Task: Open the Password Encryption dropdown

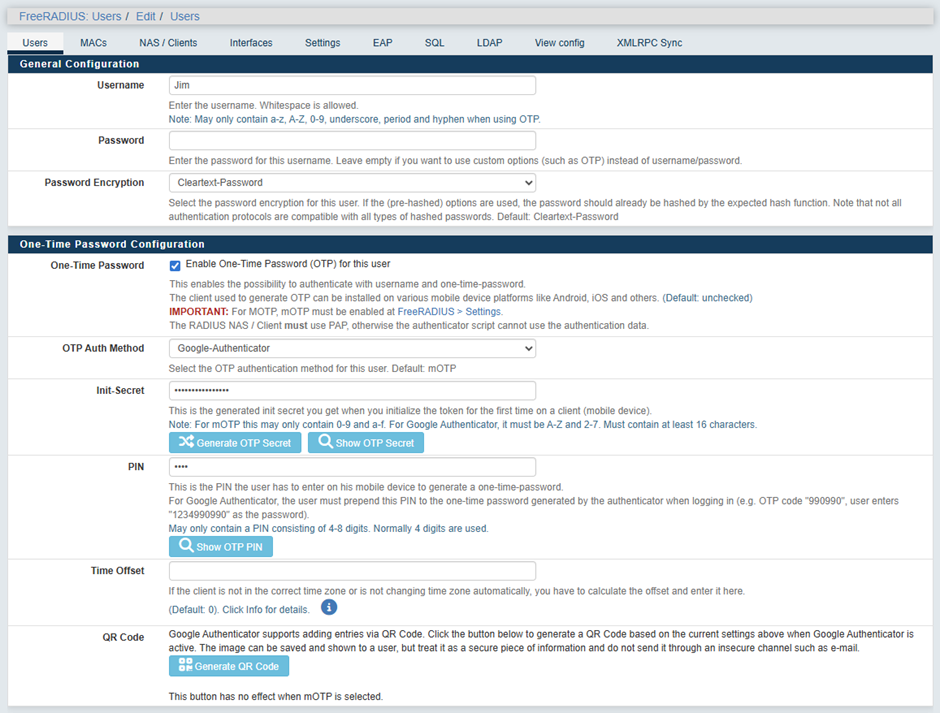Action: point(352,183)
